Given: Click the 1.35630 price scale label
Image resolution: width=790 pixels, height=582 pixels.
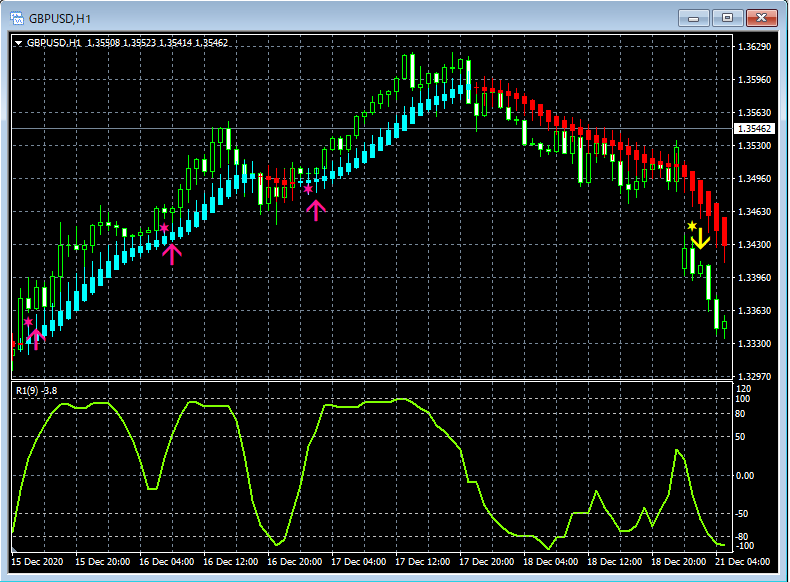Looking at the screenshot, I should pos(754,112).
